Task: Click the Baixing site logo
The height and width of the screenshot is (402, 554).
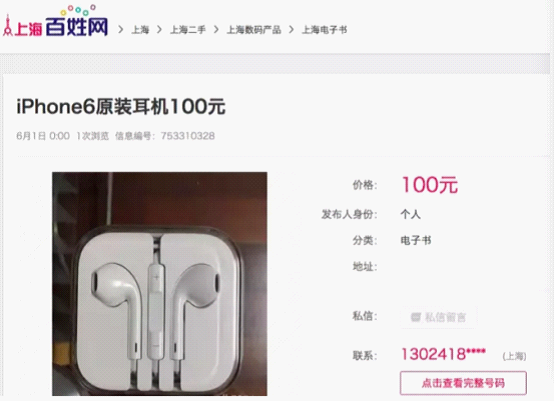Action: [x=55, y=21]
